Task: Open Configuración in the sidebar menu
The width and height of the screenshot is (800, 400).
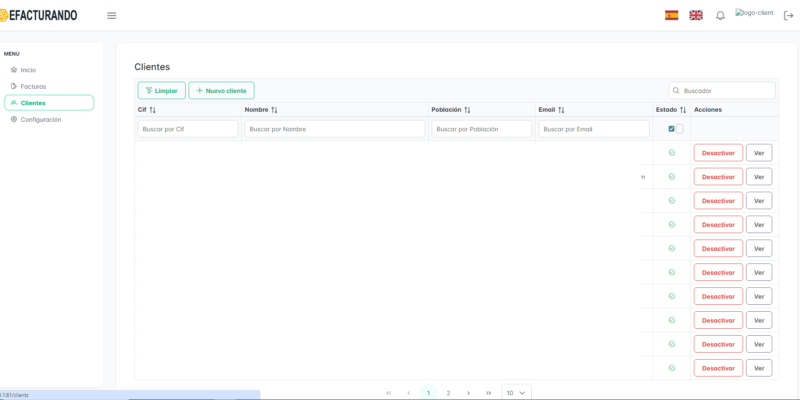Action: (x=40, y=119)
